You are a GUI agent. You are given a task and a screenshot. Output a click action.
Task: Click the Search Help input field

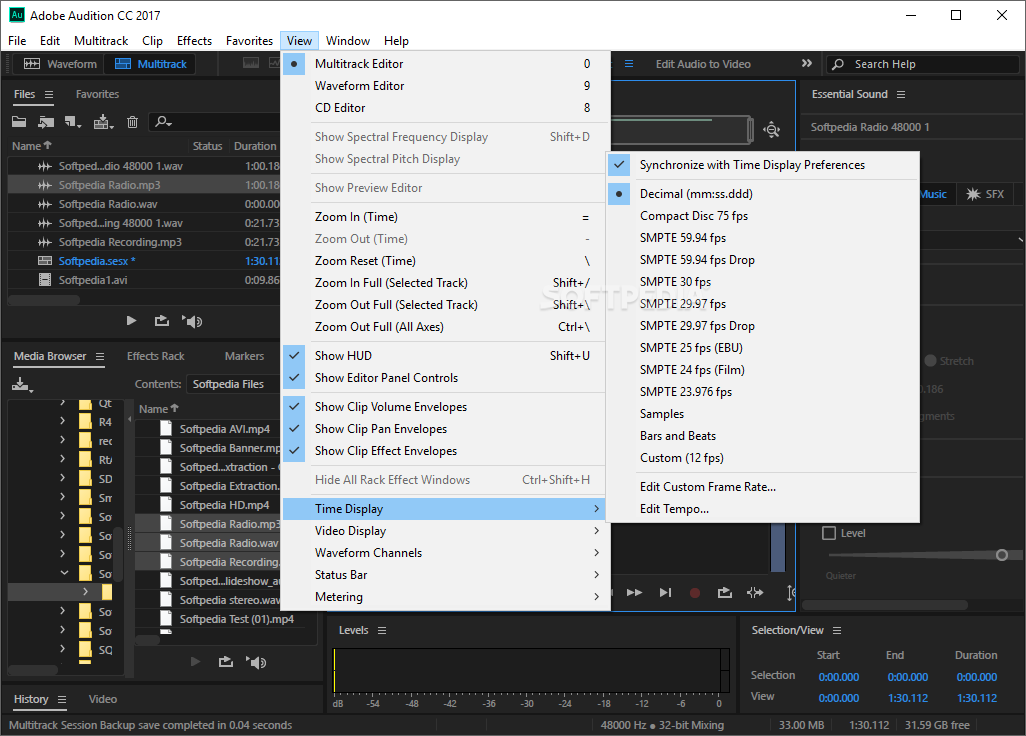click(923, 64)
